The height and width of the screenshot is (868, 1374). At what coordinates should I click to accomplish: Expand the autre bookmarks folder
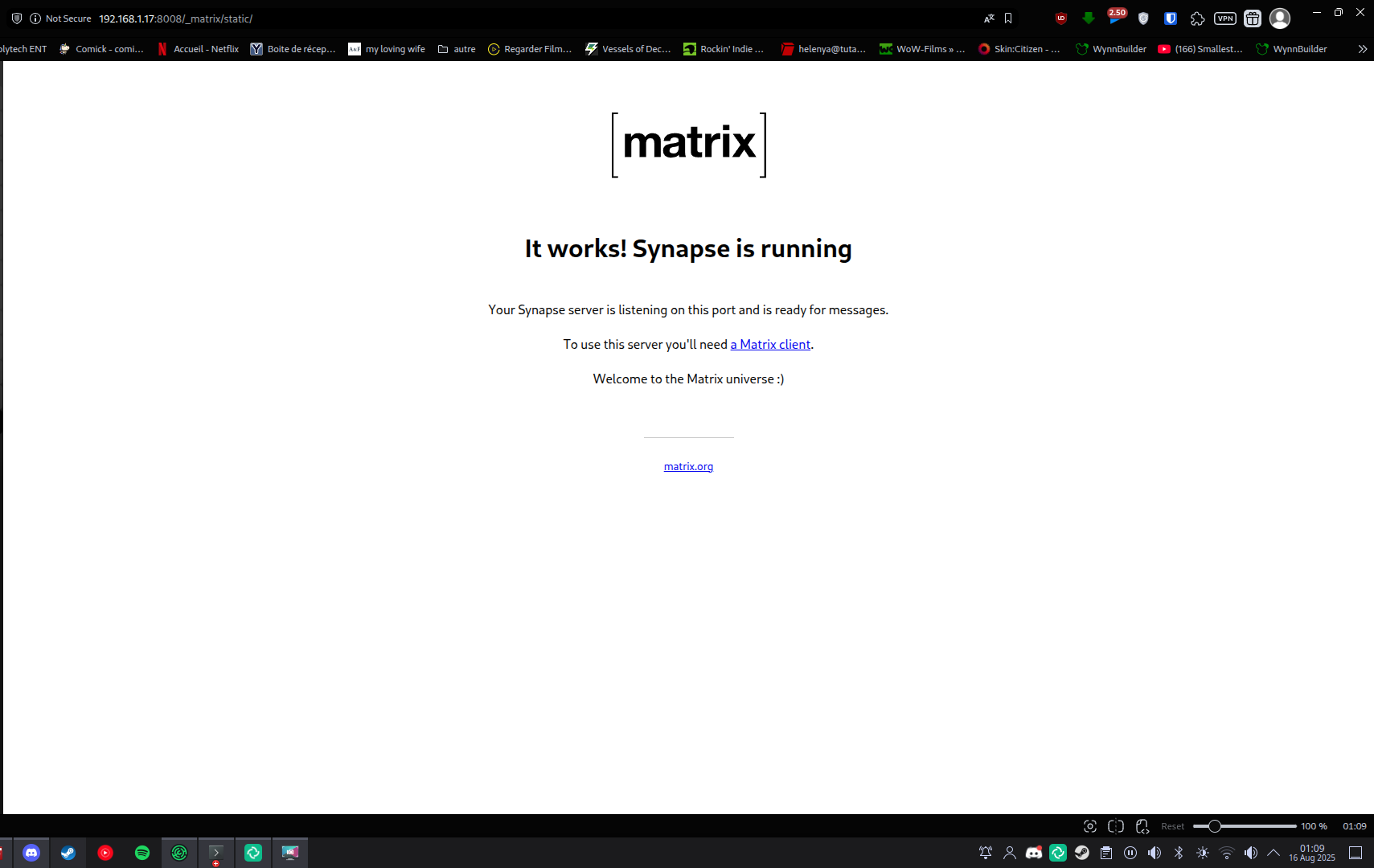pos(457,49)
